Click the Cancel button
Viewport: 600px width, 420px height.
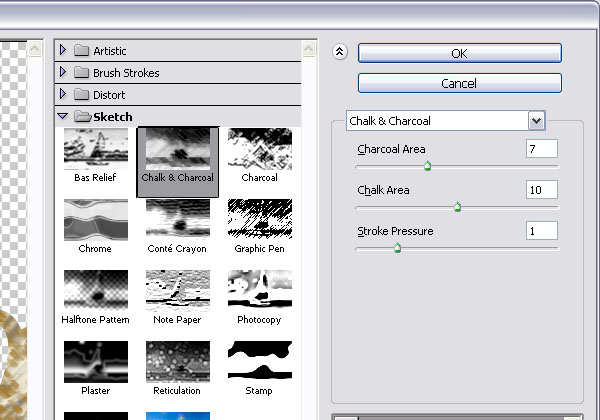(460, 83)
